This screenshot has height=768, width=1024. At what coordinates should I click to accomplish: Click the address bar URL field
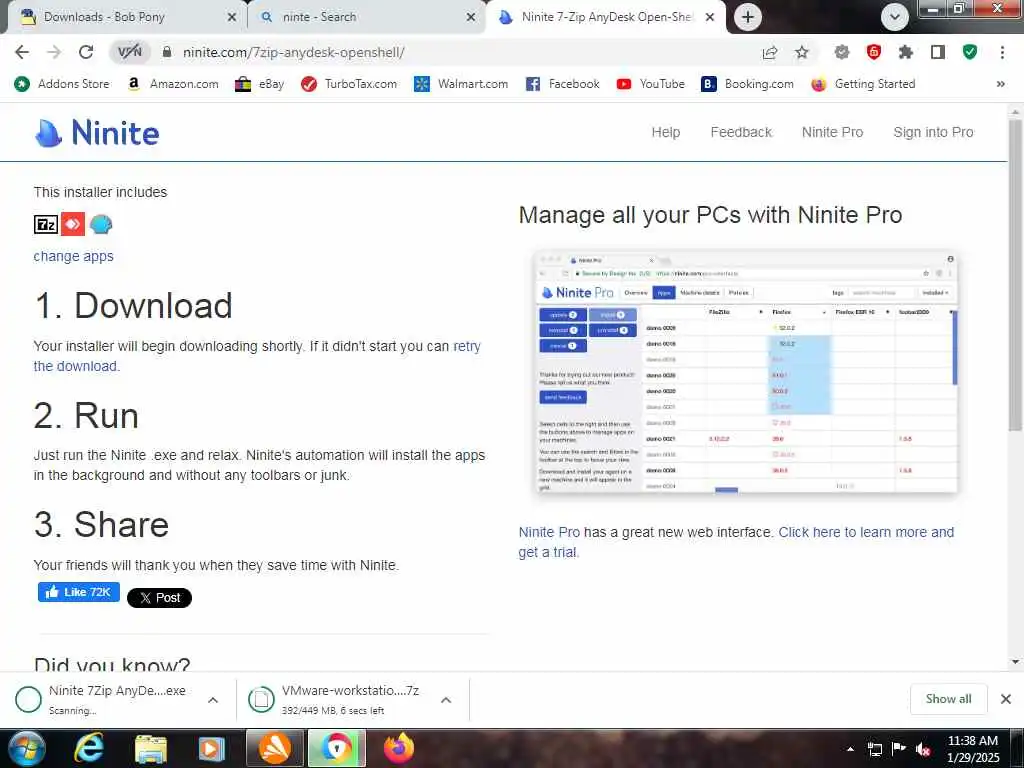point(457,52)
